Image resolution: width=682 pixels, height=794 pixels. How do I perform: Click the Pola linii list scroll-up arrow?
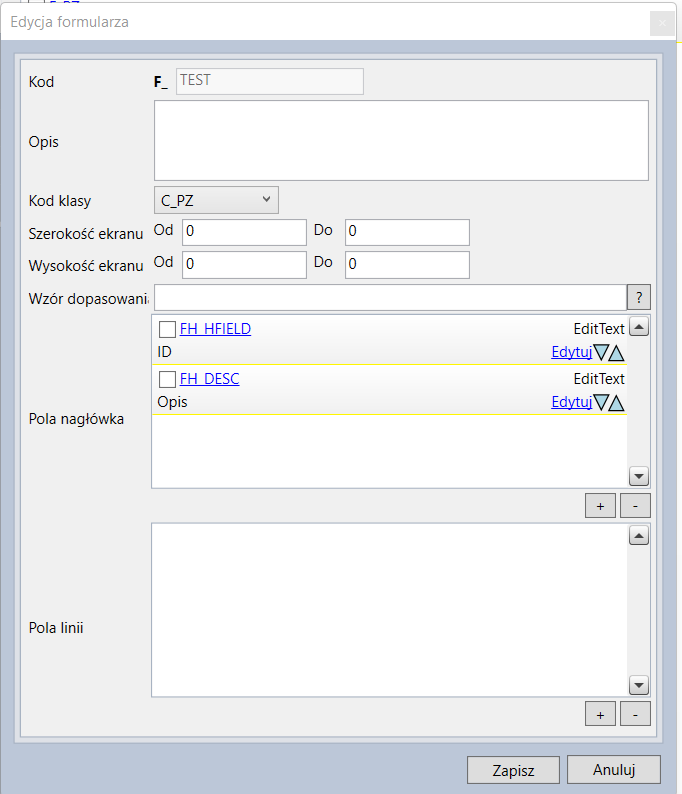(639, 535)
